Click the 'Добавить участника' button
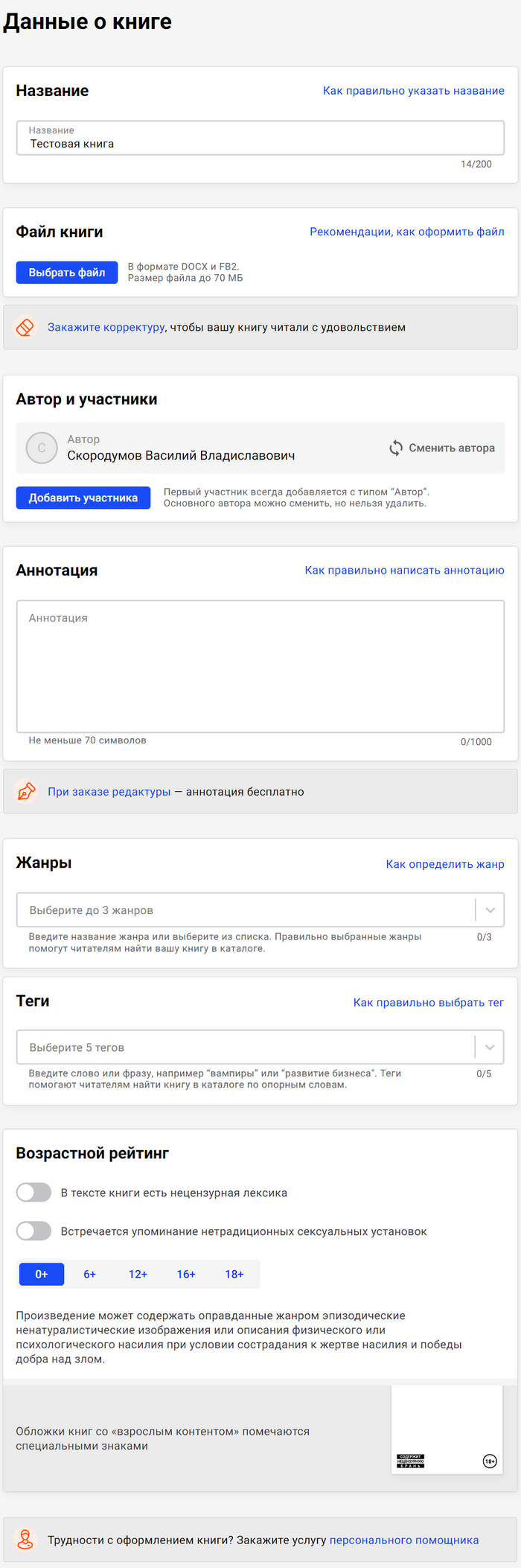This screenshot has width=521, height=1568. 83,498
